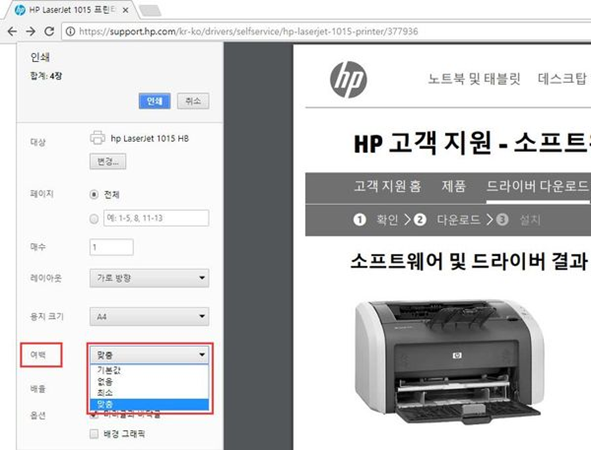The image size is (591, 450).
Task: Click step 1 확인 in preview
Action: [376, 219]
